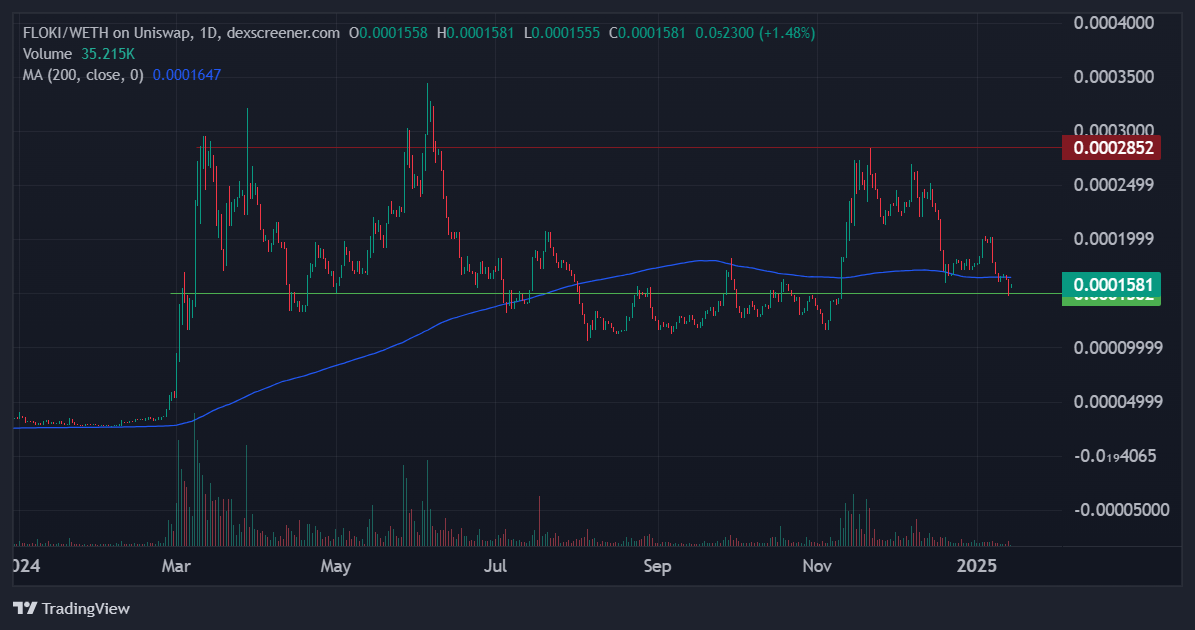Click the green 0.0001581 current price label
1195x630 pixels.
[x=1111, y=284]
